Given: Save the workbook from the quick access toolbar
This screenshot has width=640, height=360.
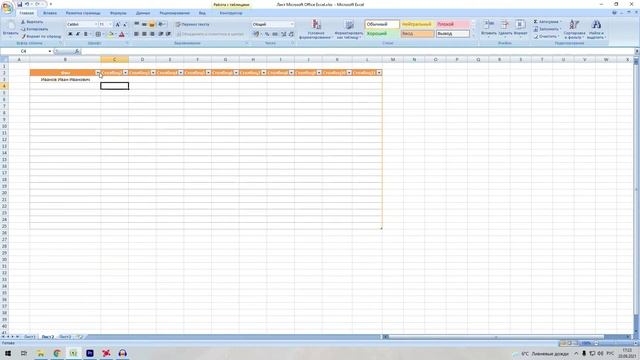Looking at the screenshot, I should (19, 4).
